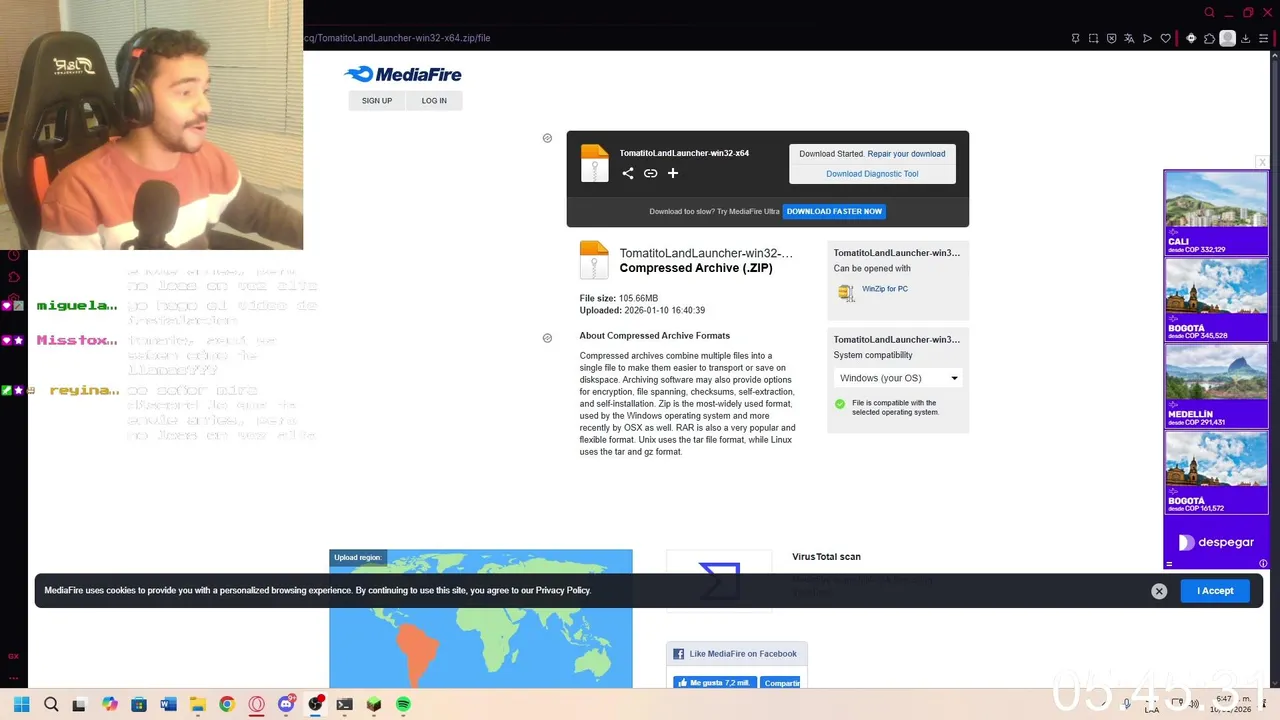This screenshot has height=720, width=1280.
Task: Open the translate page icon
Action: pyautogui.click(x=1129, y=38)
